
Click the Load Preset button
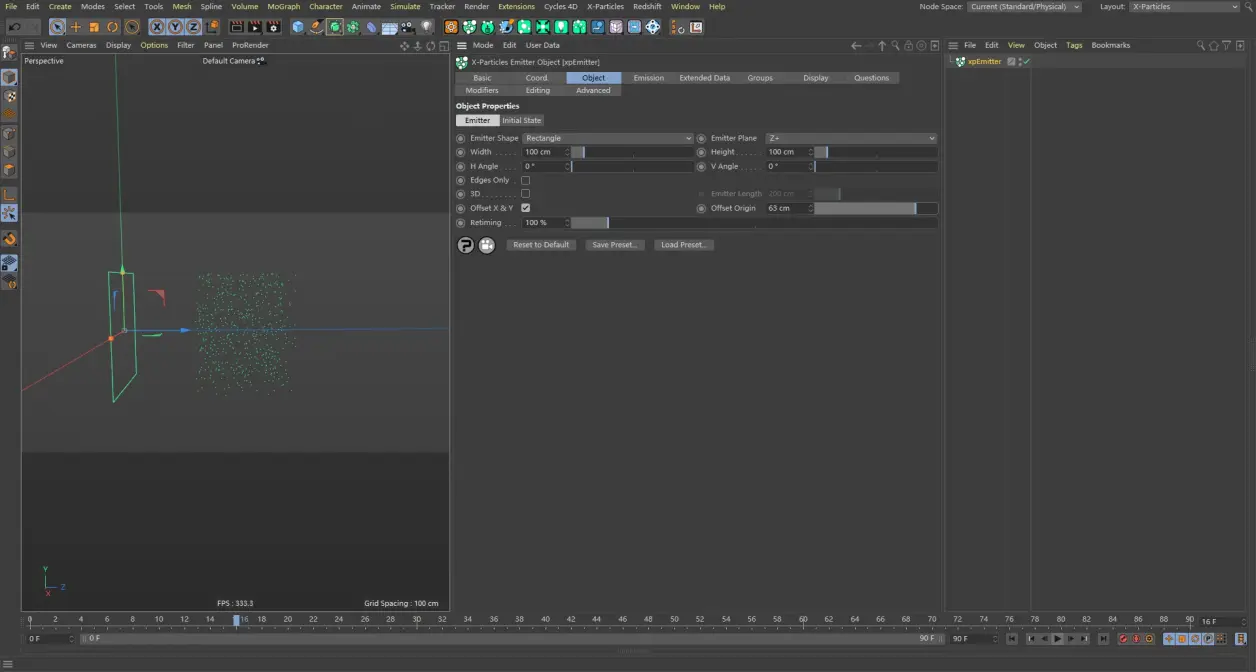coord(683,244)
